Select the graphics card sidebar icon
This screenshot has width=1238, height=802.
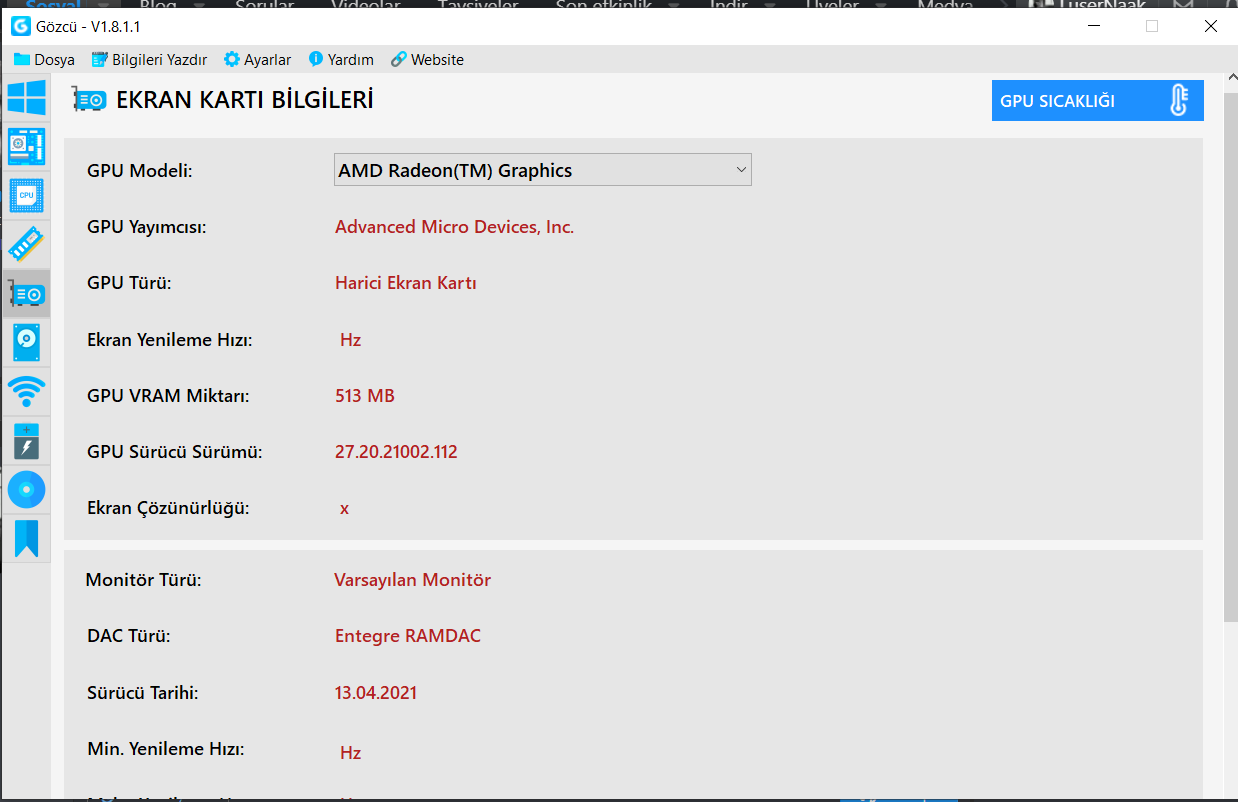point(26,293)
